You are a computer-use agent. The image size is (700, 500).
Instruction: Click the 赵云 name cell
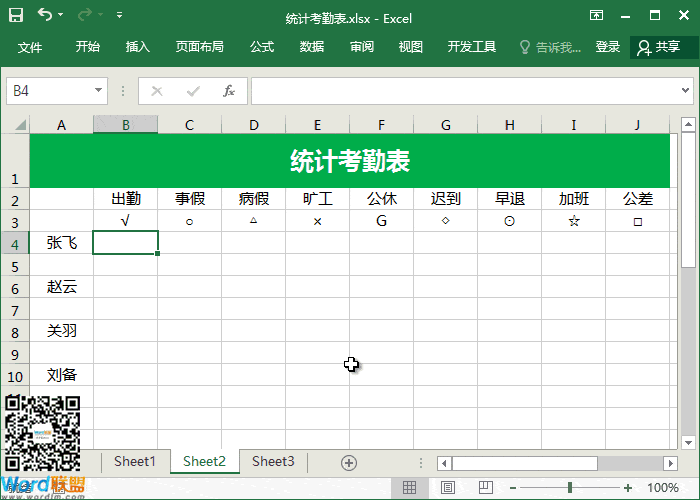62,287
